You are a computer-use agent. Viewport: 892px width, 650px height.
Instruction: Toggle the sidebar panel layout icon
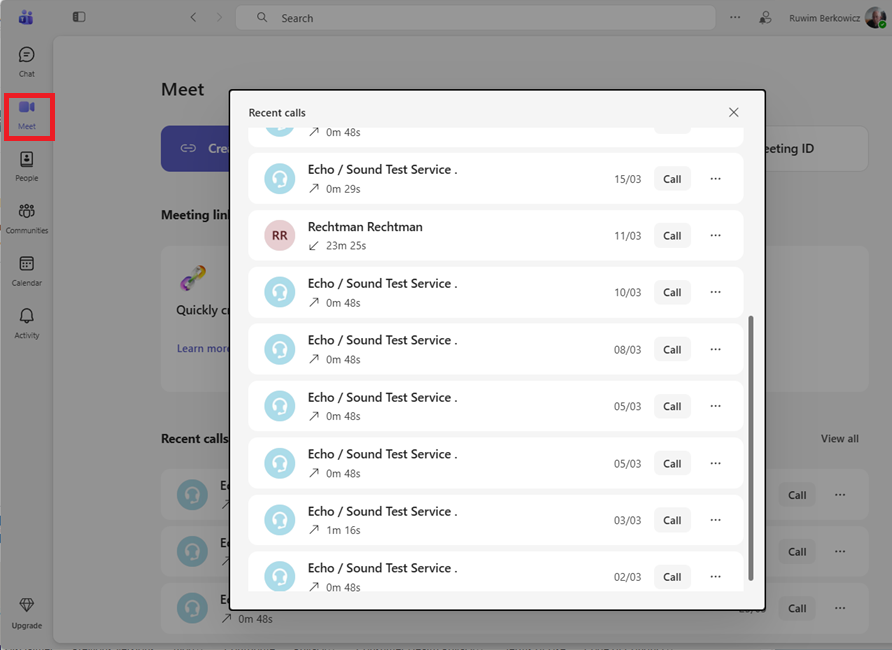click(x=79, y=17)
